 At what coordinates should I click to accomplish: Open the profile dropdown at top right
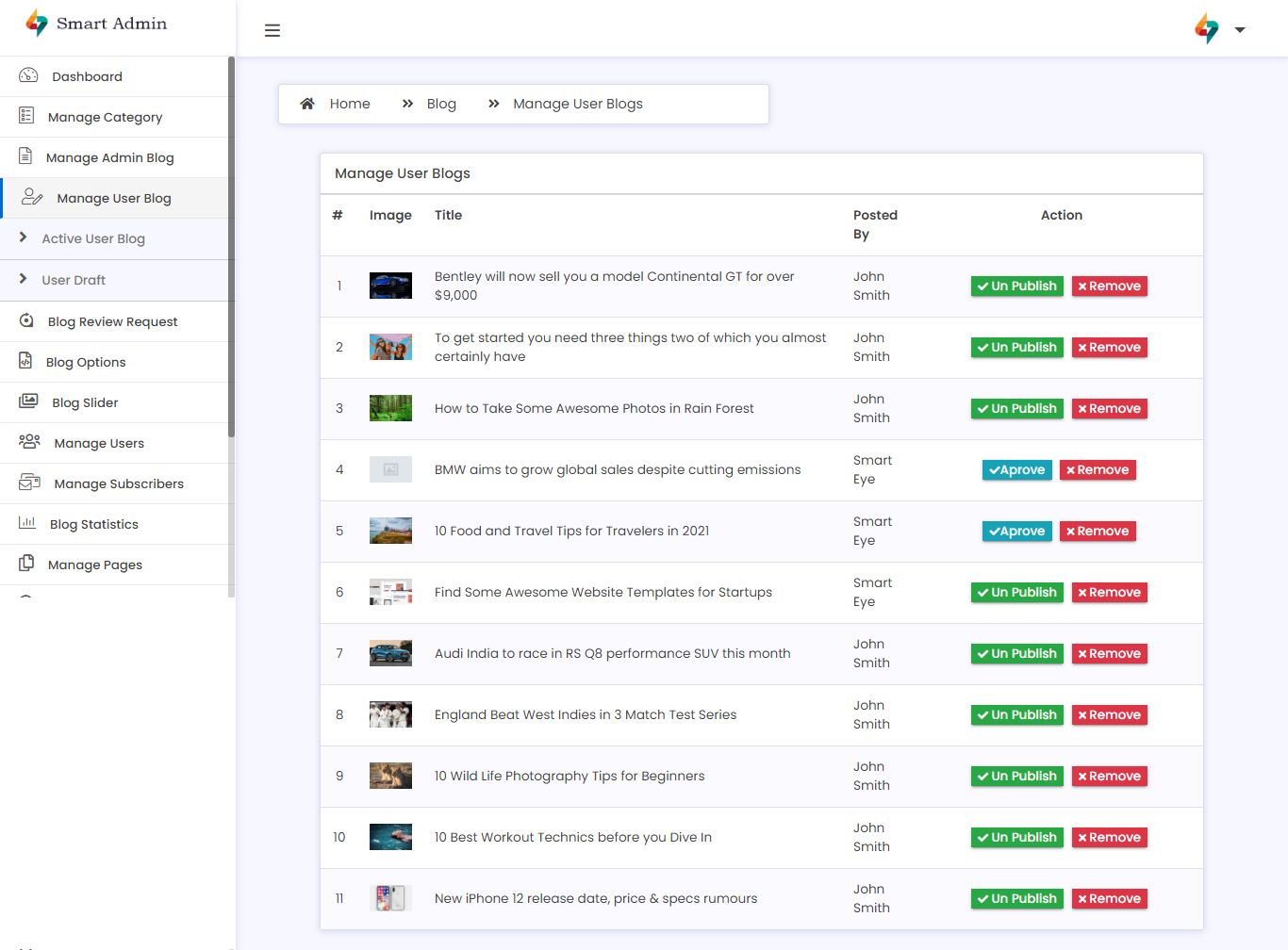(1239, 29)
